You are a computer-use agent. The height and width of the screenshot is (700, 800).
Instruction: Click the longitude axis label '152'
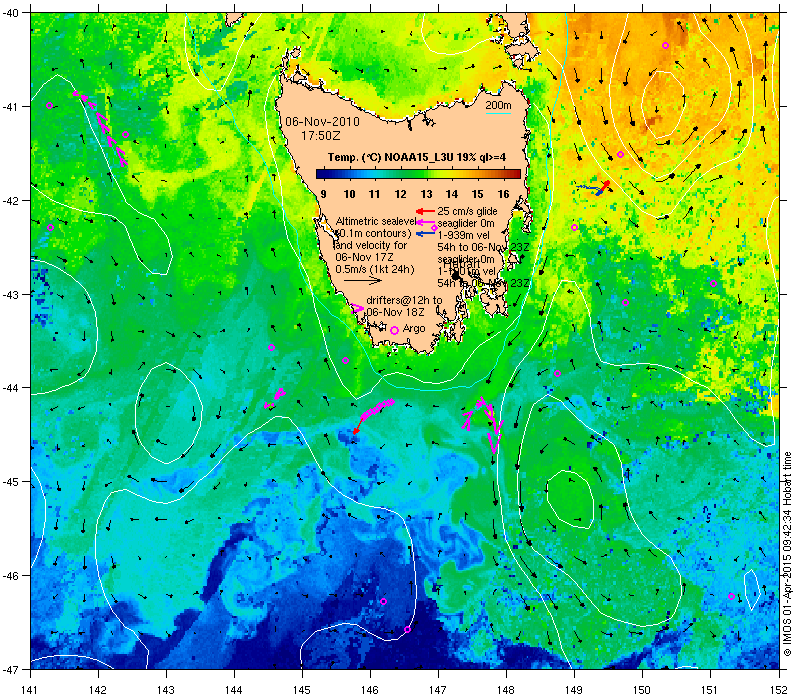779,690
